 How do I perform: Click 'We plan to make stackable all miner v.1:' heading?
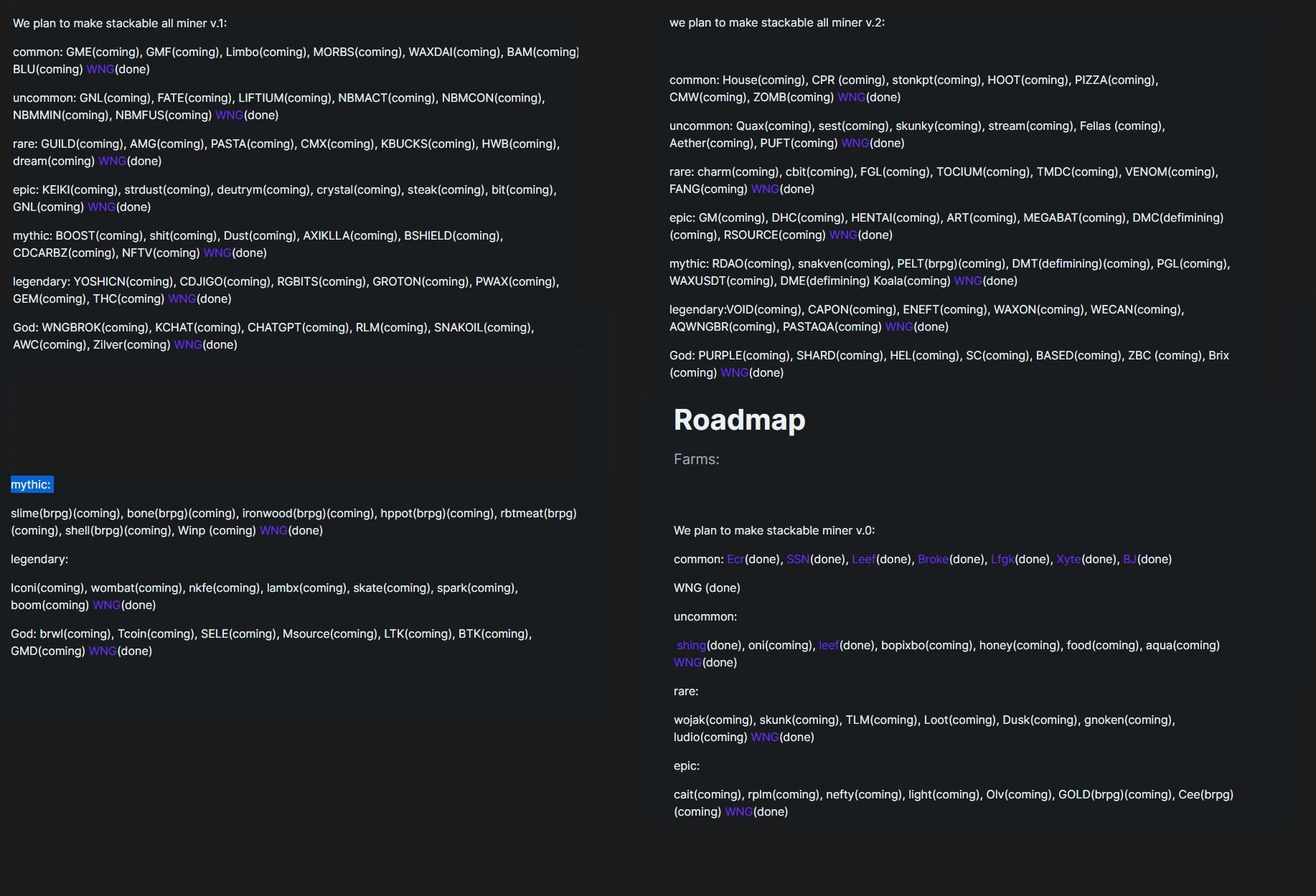click(x=120, y=24)
